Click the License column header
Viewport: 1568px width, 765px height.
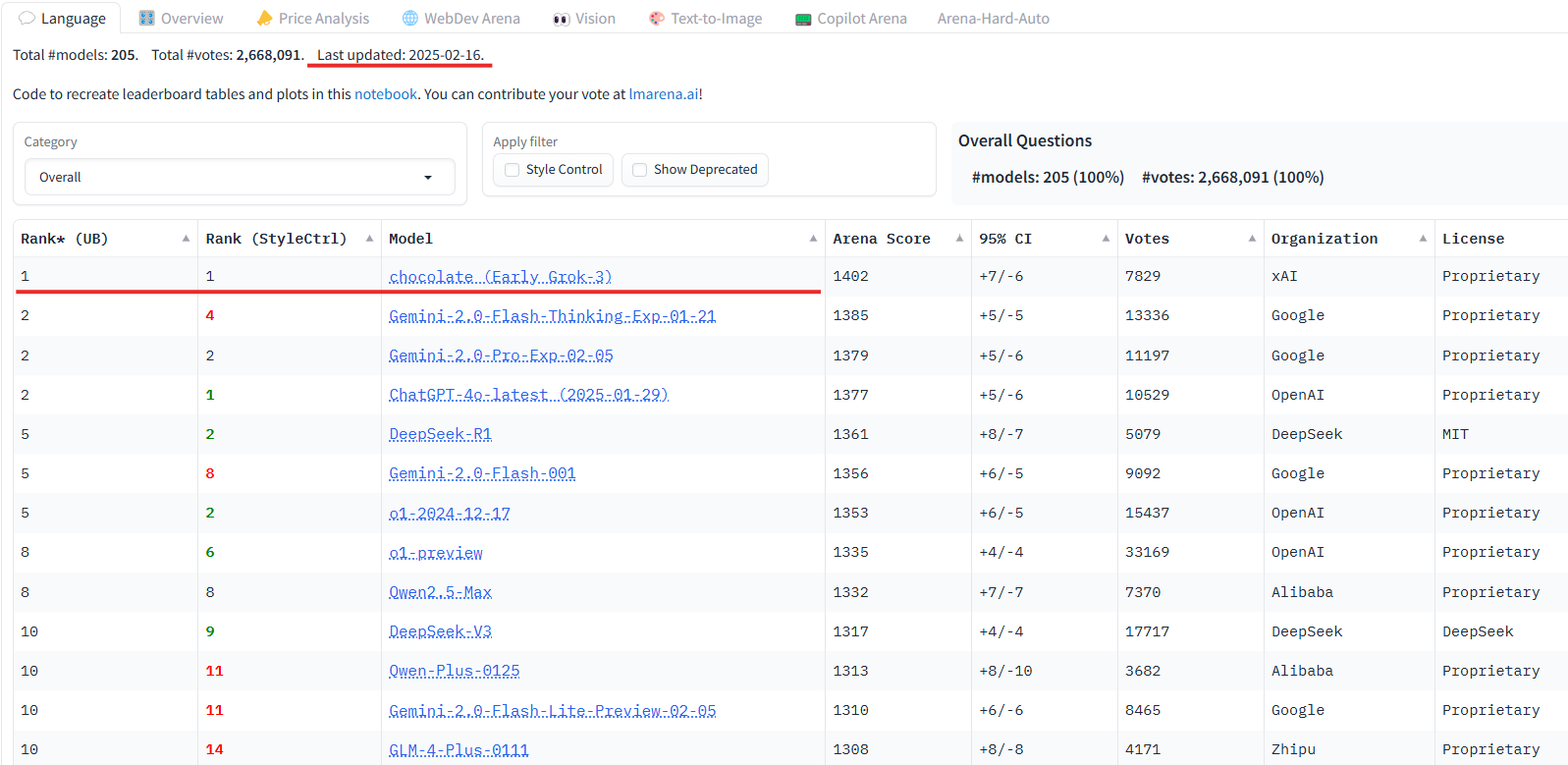1473,239
